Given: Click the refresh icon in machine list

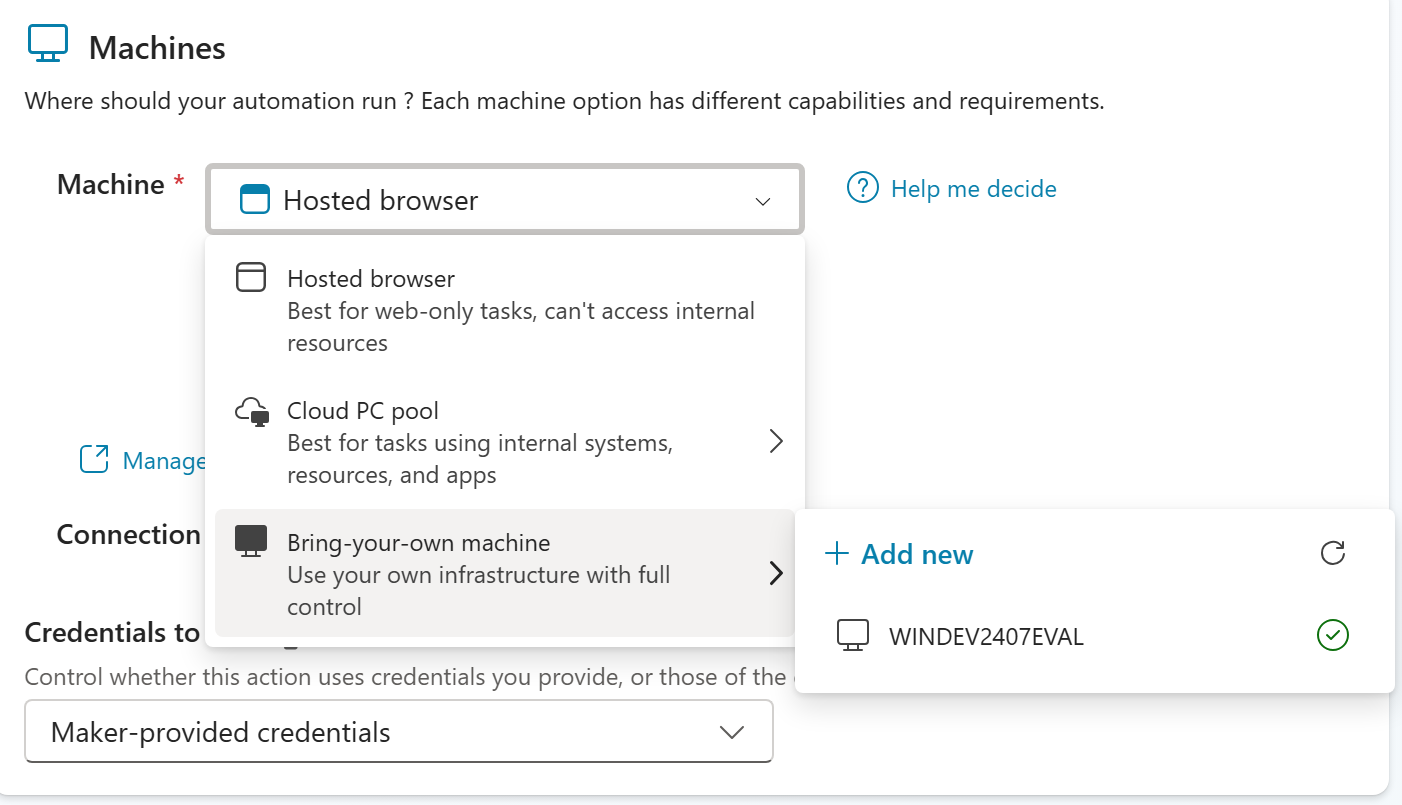Looking at the screenshot, I should [x=1332, y=553].
